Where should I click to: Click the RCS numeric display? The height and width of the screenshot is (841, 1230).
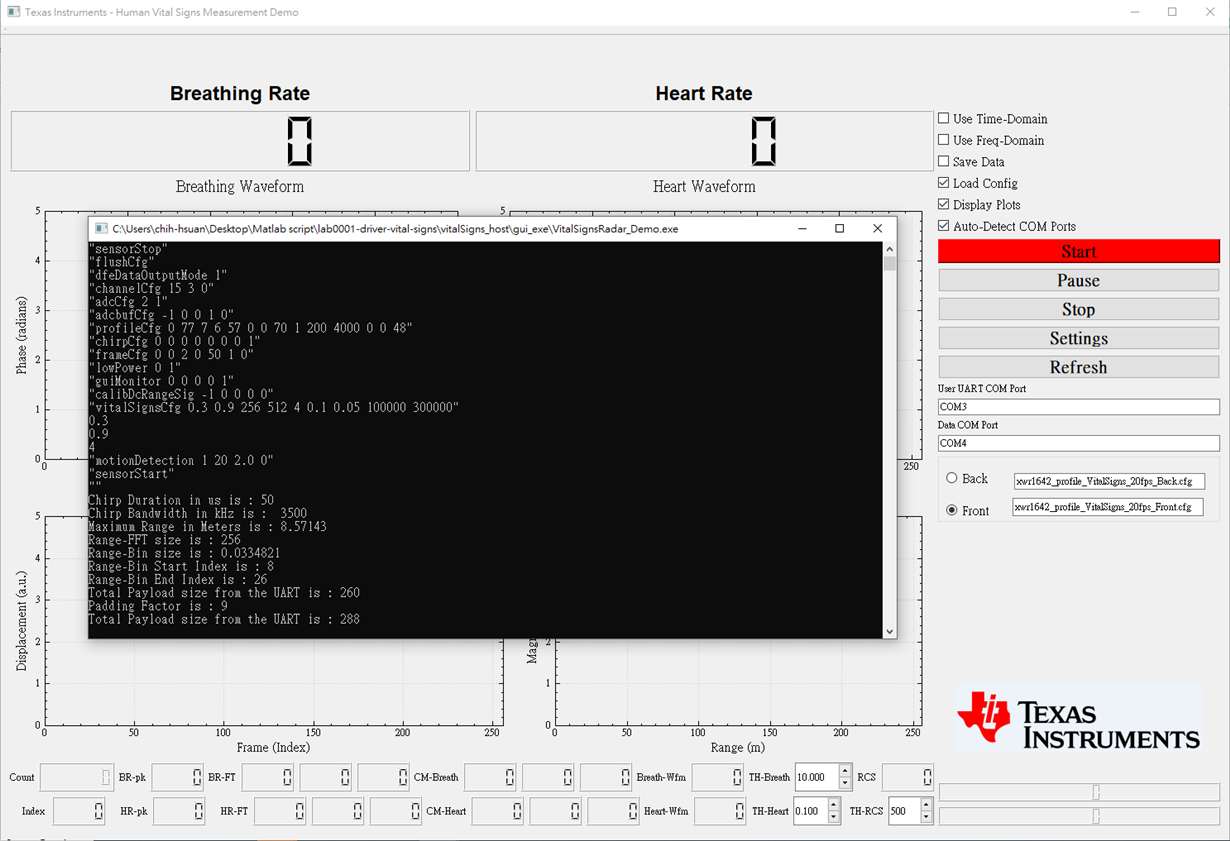[907, 777]
